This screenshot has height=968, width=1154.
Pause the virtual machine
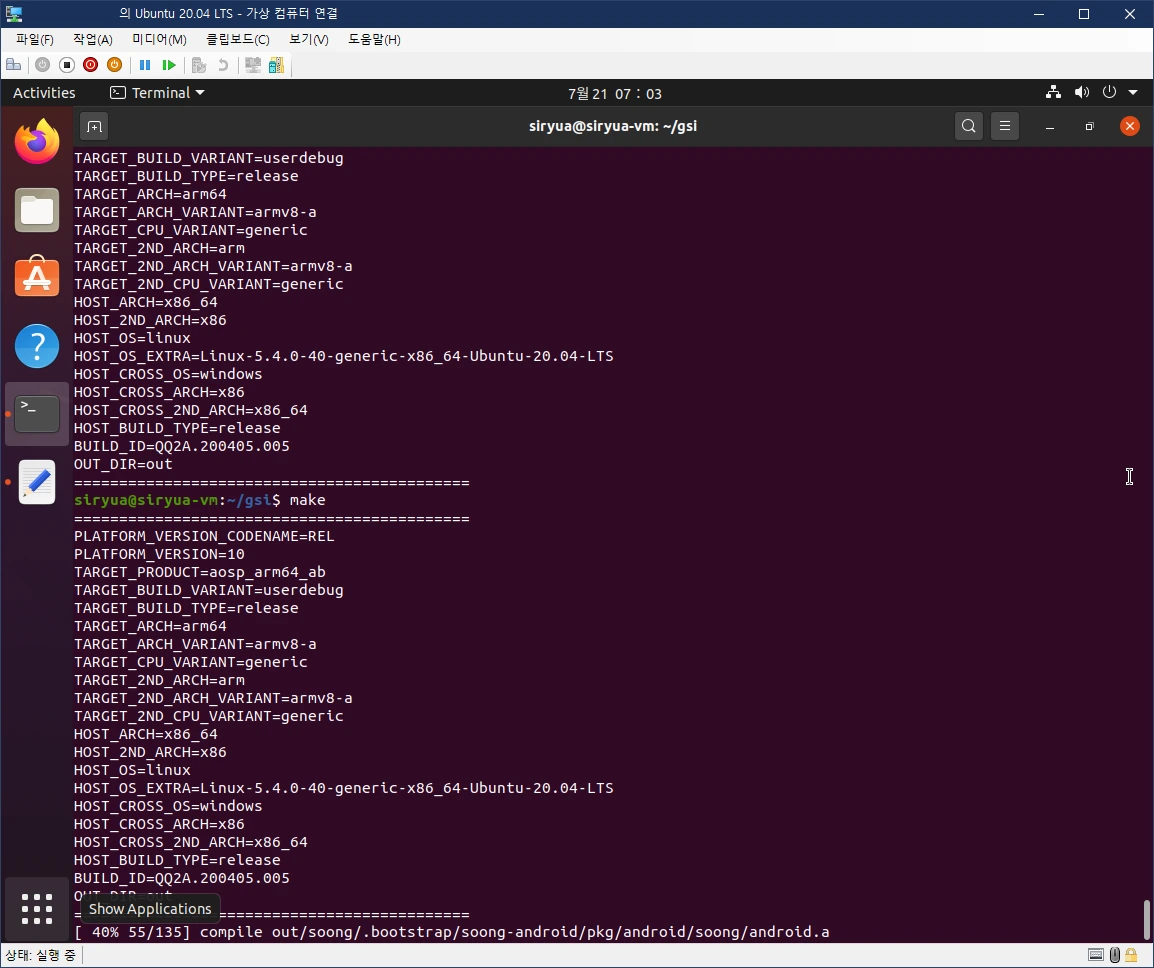click(145, 65)
